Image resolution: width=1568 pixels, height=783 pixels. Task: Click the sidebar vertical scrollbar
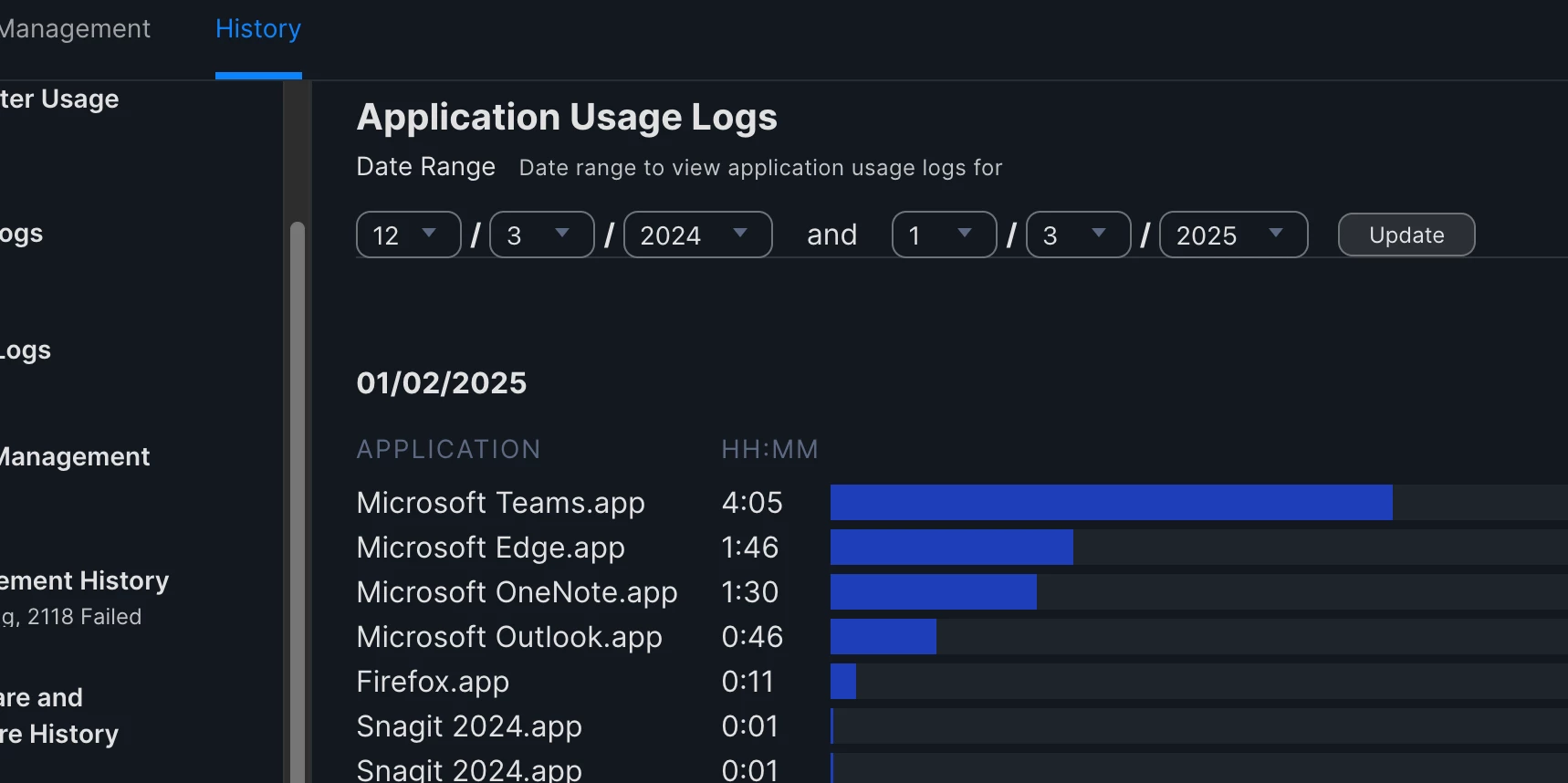pyautogui.click(x=297, y=502)
